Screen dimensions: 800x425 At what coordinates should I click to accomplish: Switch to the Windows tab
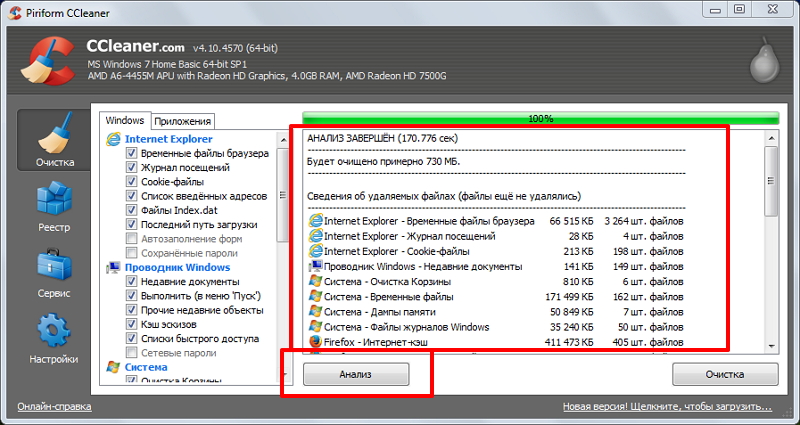[124, 120]
